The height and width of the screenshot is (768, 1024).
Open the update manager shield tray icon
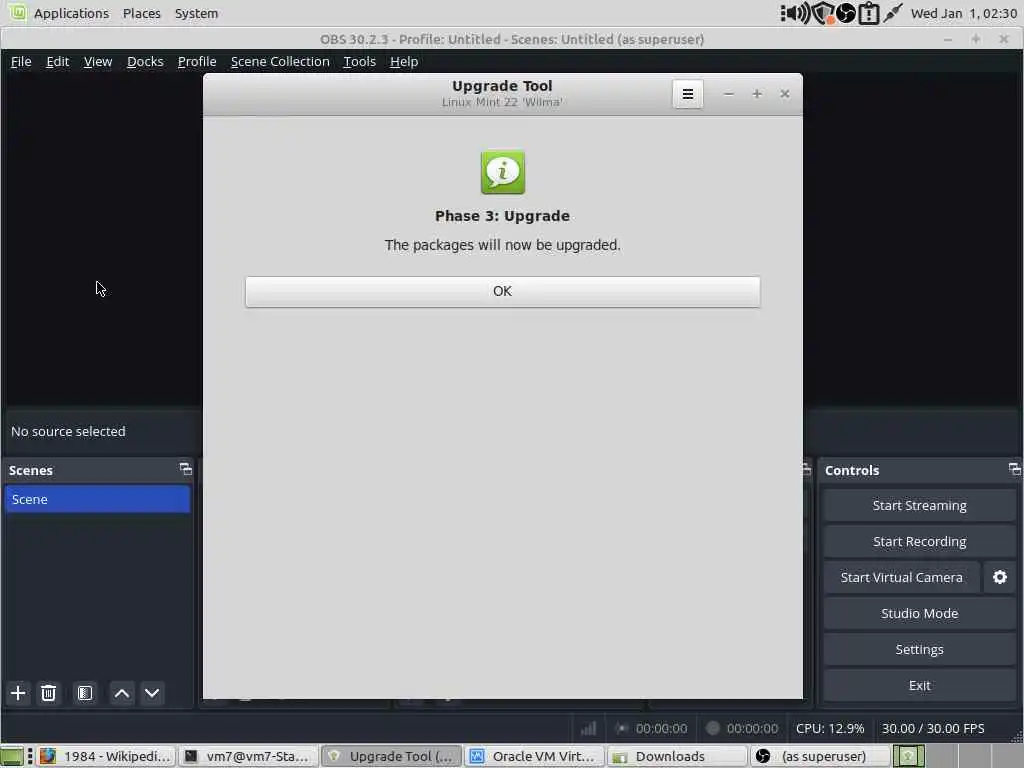coord(824,13)
